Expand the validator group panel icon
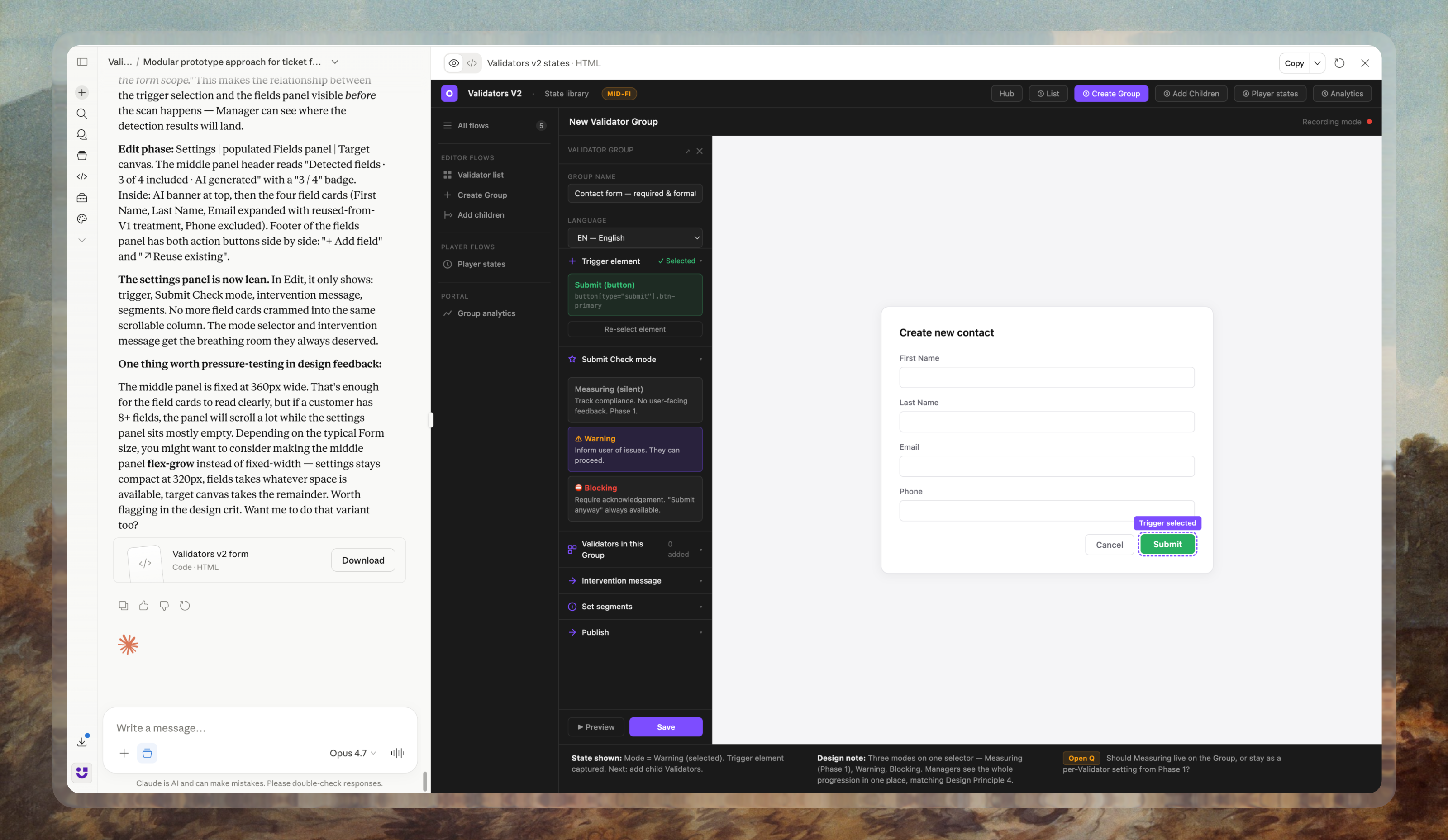 pyautogui.click(x=688, y=151)
